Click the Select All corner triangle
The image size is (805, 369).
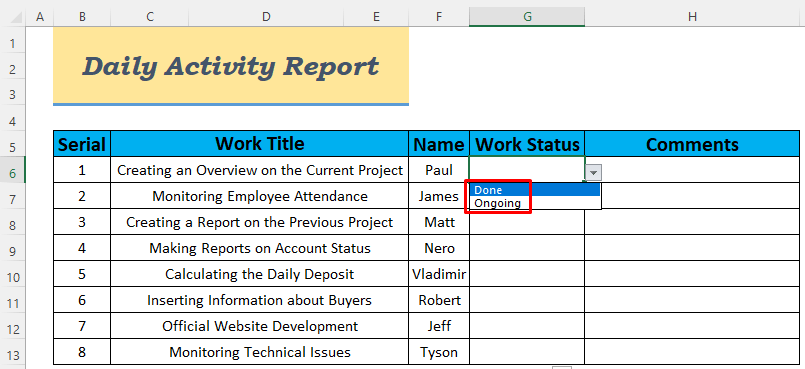pyautogui.click(x=16, y=18)
